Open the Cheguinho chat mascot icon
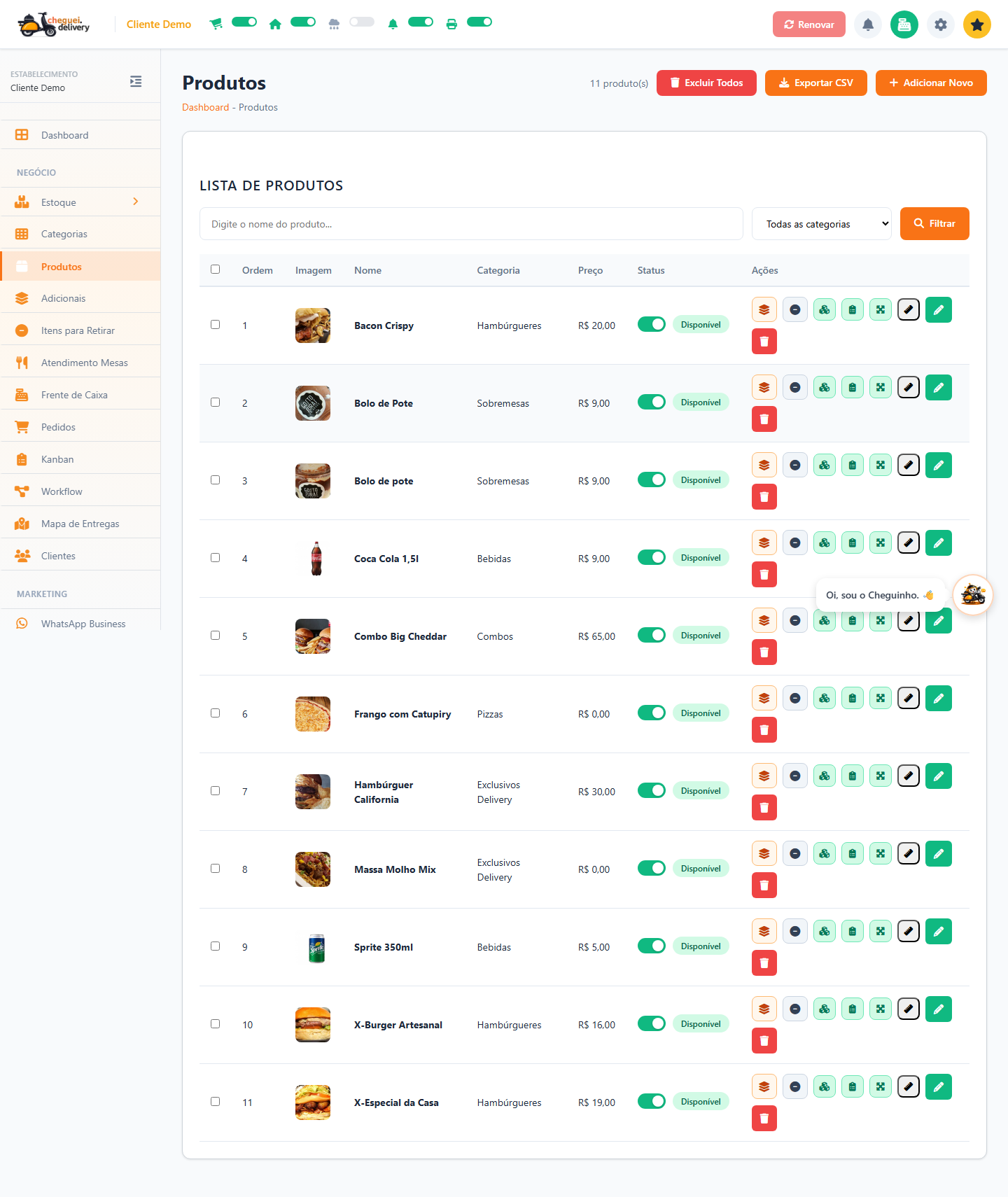The image size is (1008, 1197). 972,595
